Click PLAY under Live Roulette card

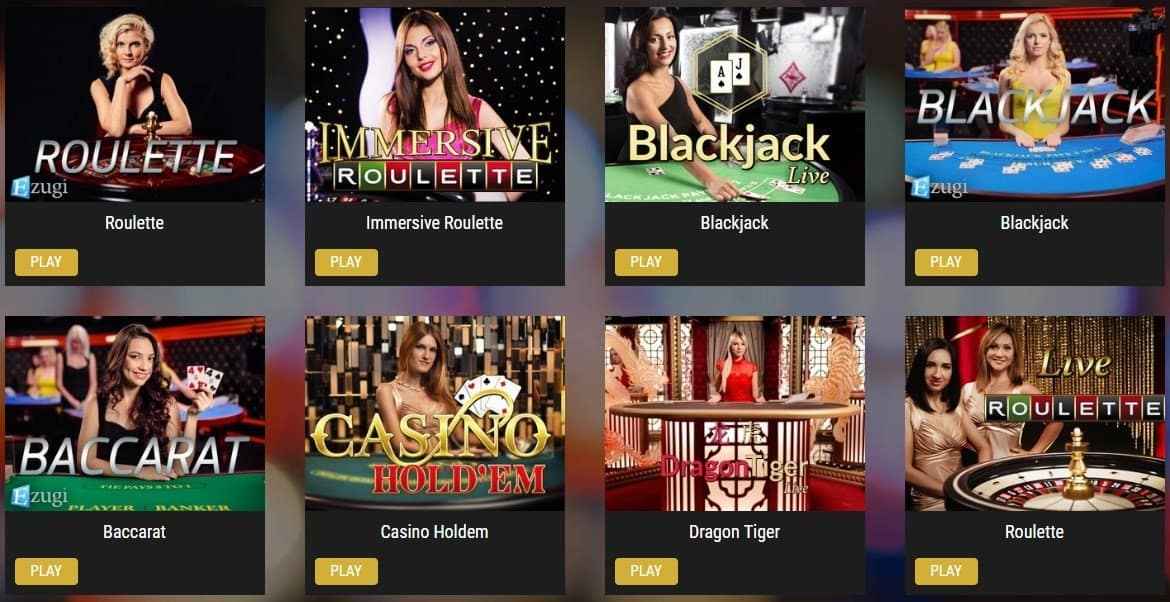click(946, 571)
